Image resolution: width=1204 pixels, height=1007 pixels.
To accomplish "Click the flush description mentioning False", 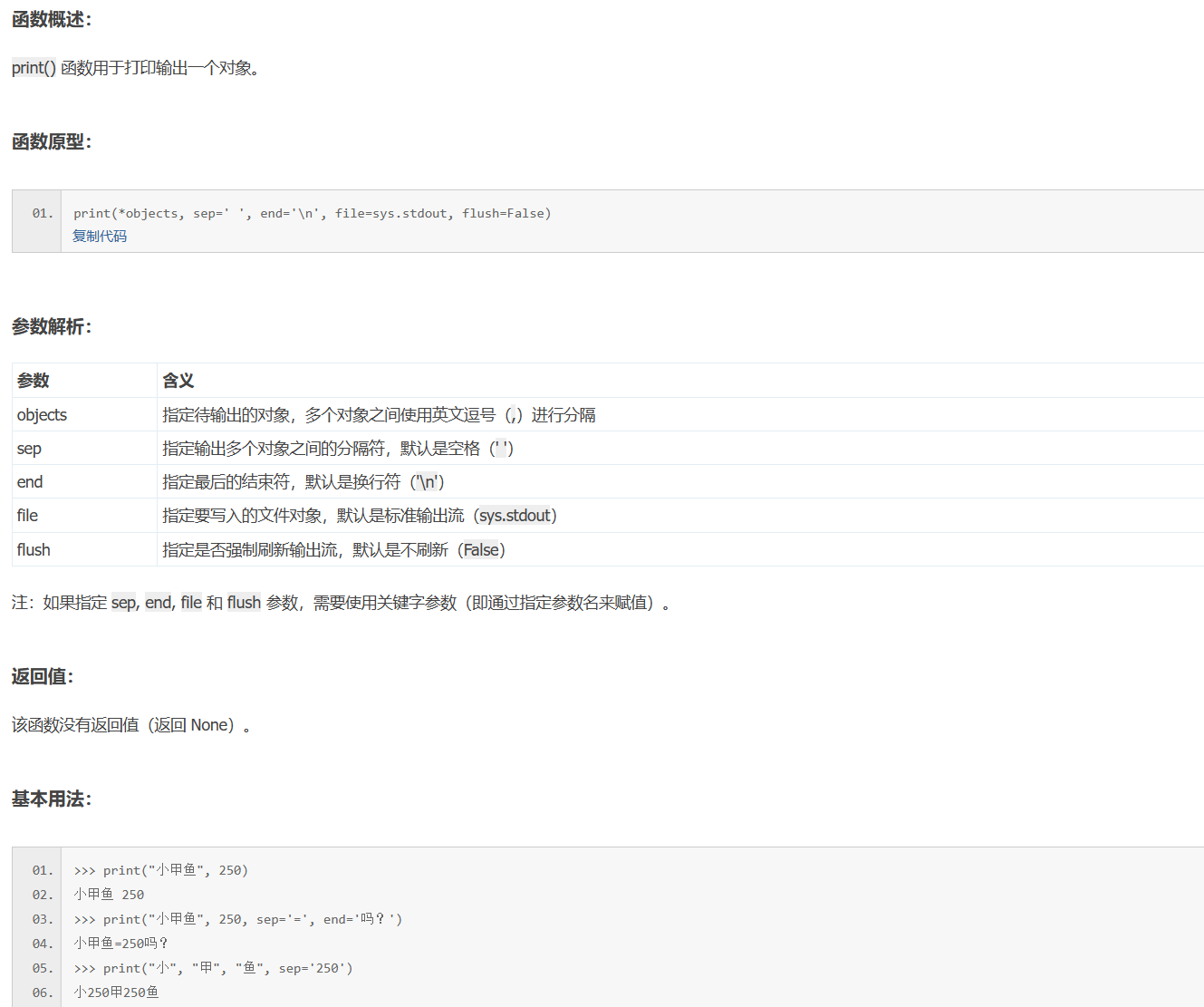I will (x=334, y=550).
